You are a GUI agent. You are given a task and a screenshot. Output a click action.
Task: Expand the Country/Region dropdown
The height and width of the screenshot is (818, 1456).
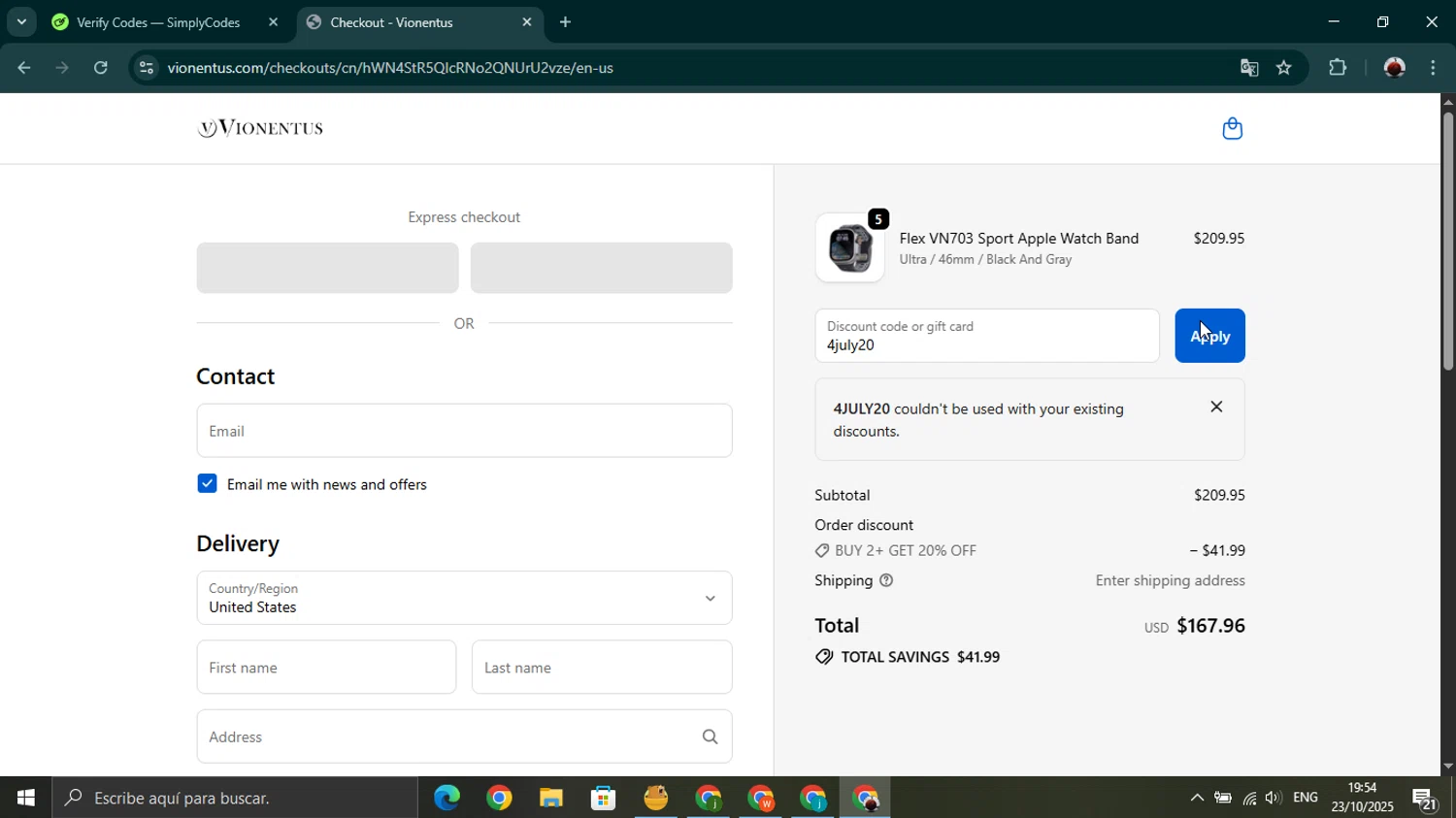(464, 598)
